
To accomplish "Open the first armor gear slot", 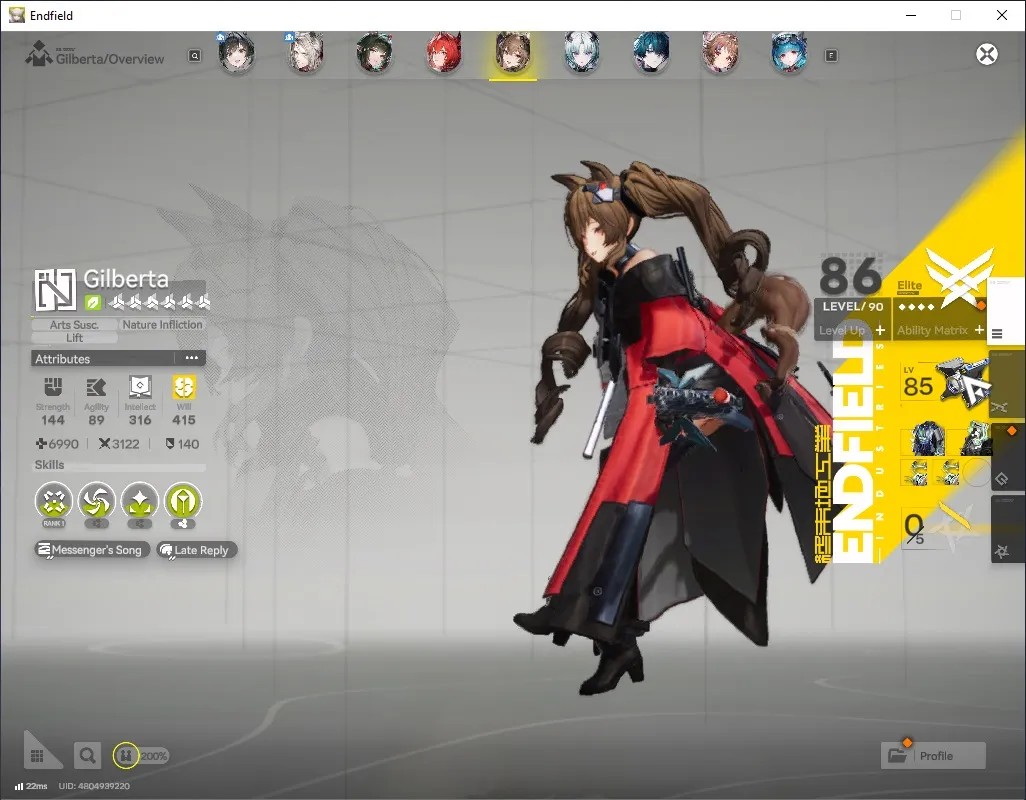I will [x=928, y=438].
